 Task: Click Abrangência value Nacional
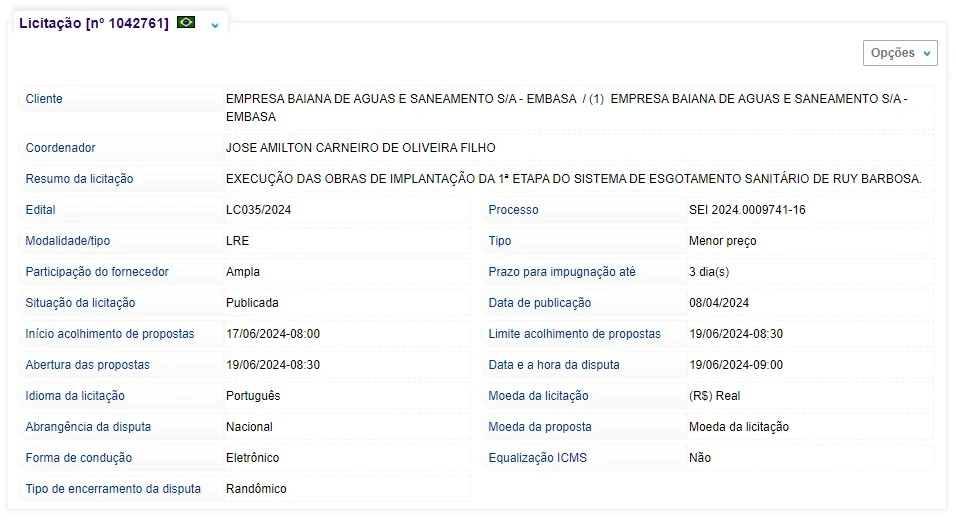249,427
